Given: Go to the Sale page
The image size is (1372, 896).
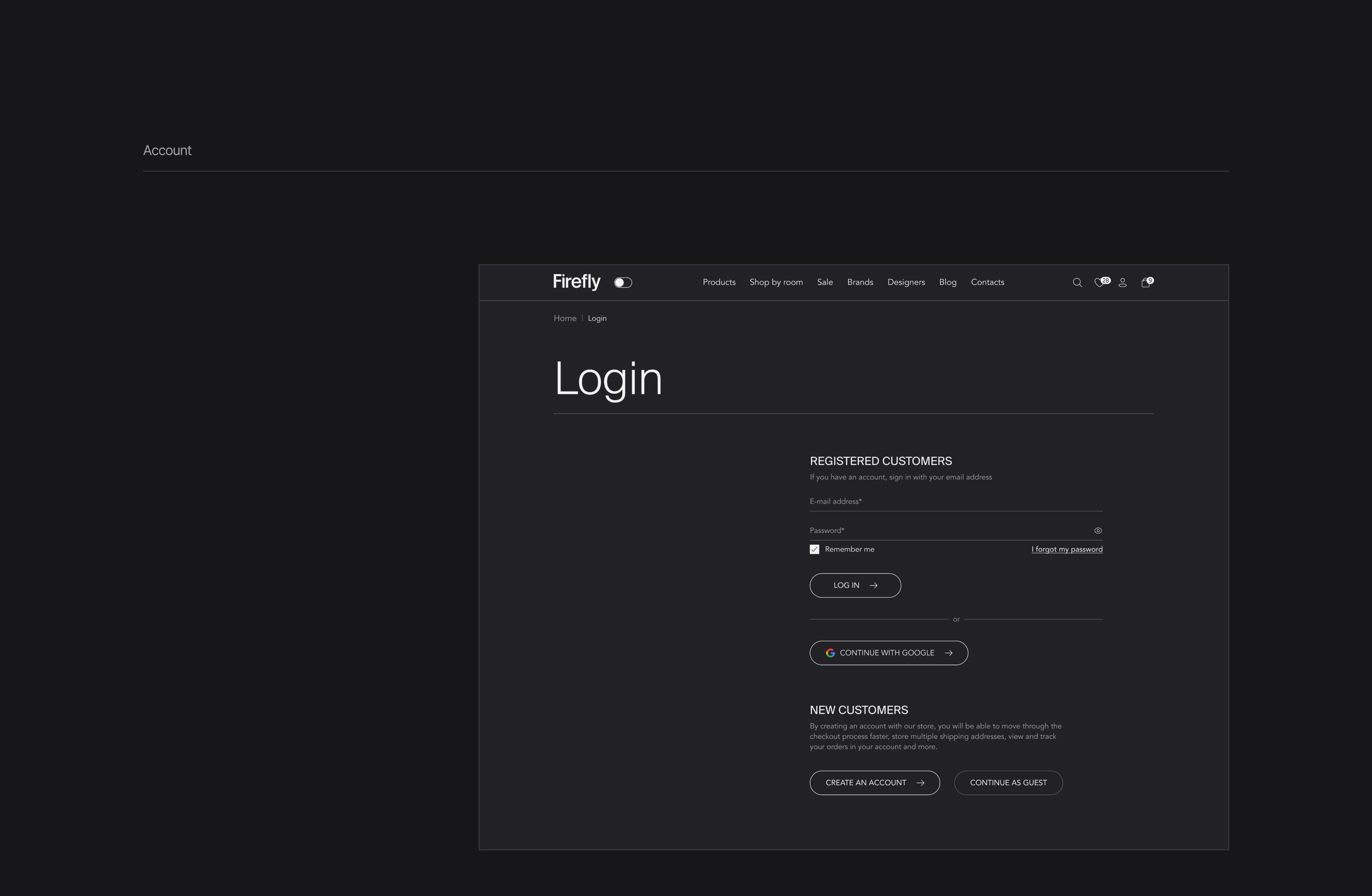Looking at the screenshot, I should 824,282.
